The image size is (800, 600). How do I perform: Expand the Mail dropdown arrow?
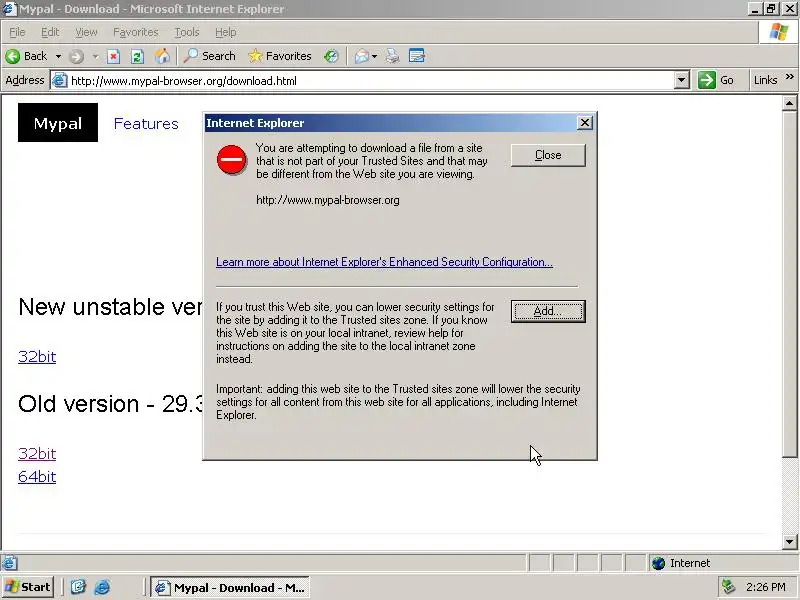coord(374,56)
